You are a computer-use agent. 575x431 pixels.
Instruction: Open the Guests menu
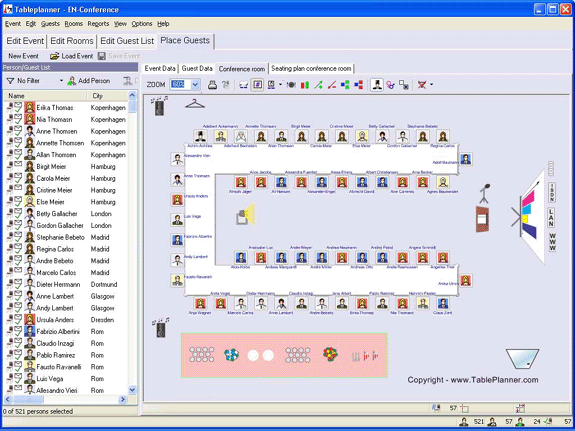[50, 24]
